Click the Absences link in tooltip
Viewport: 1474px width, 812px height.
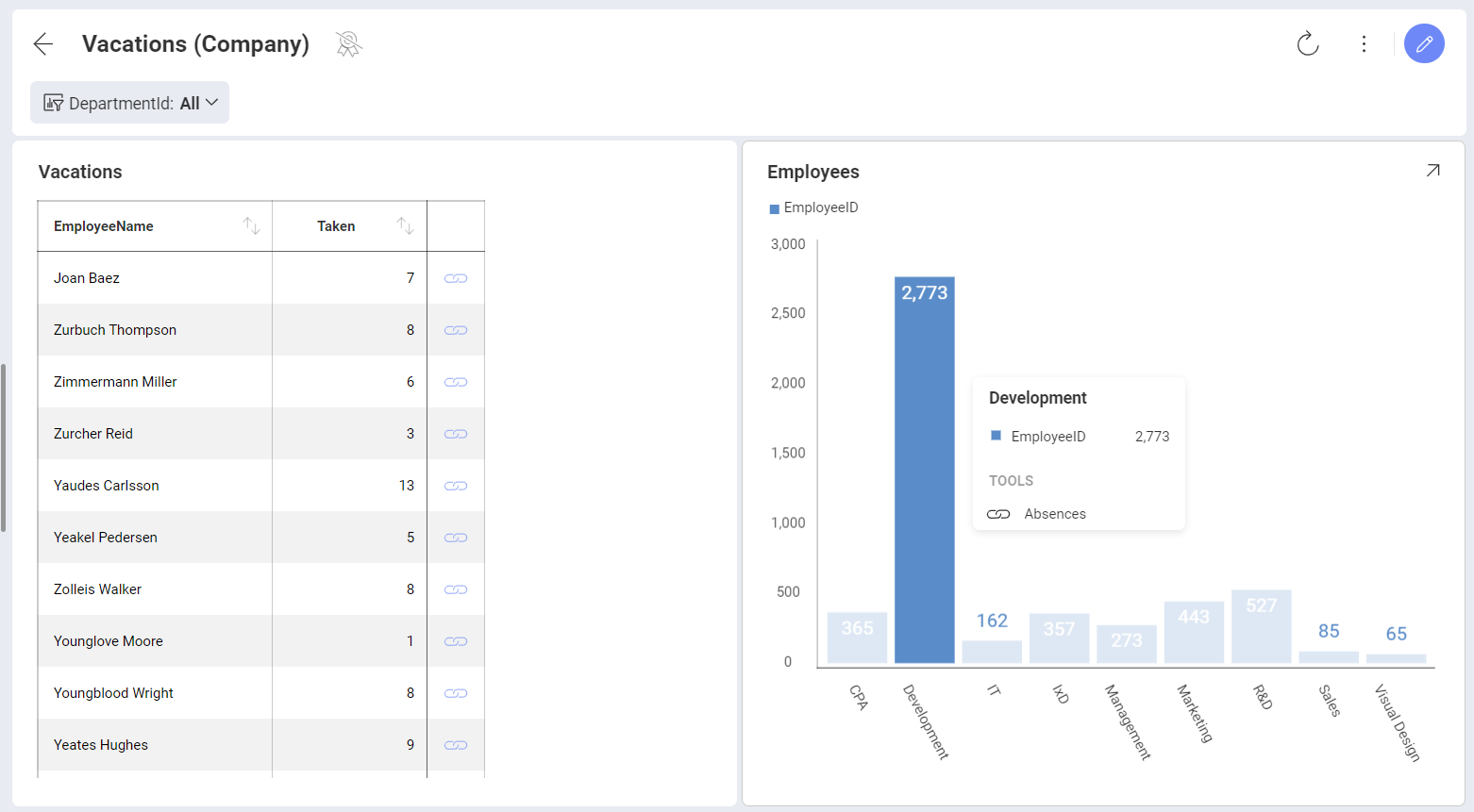coord(1037,514)
